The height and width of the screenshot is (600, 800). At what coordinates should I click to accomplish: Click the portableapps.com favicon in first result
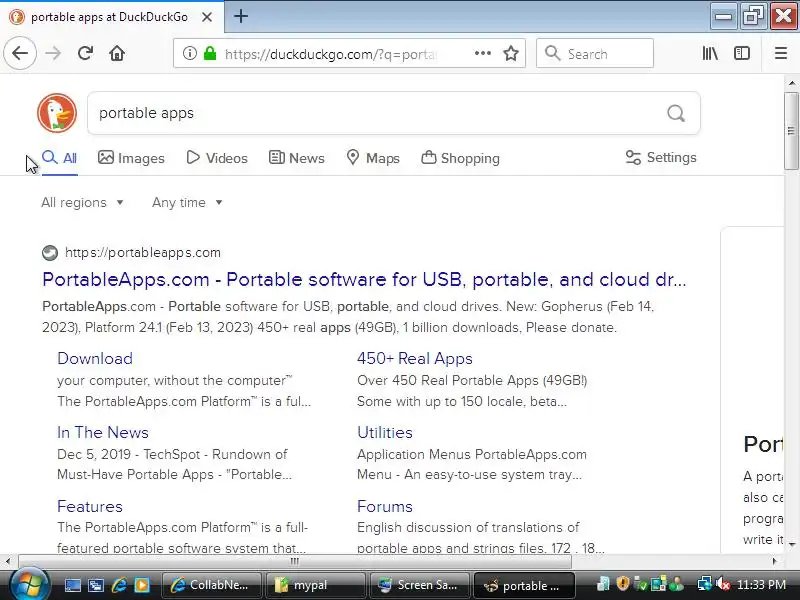[x=49, y=253]
